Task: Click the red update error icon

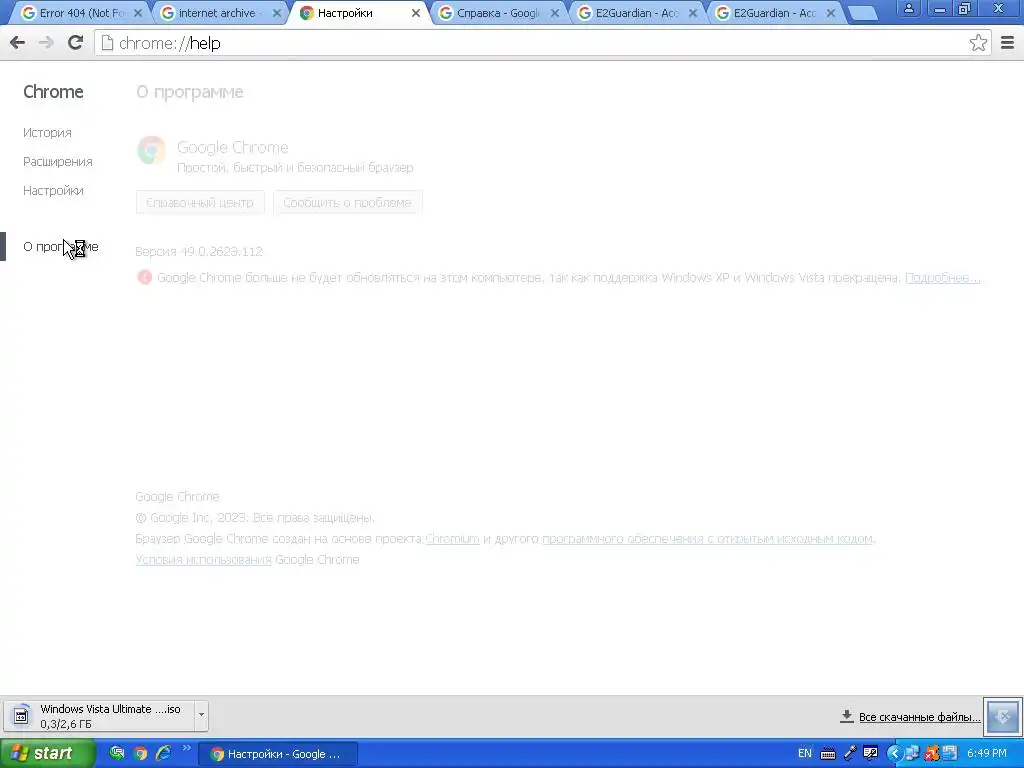Action: coord(144,277)
